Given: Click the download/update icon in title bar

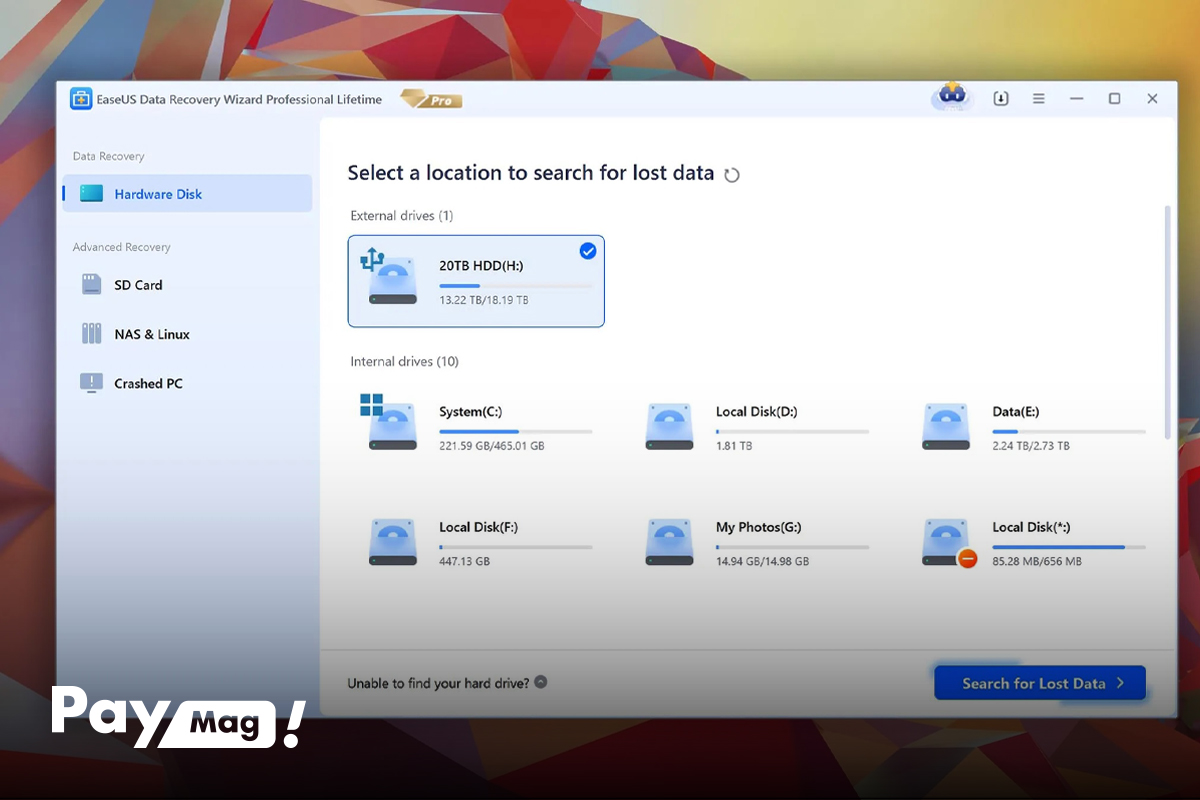Looking at the screenshot, I should click(1000, 99).
